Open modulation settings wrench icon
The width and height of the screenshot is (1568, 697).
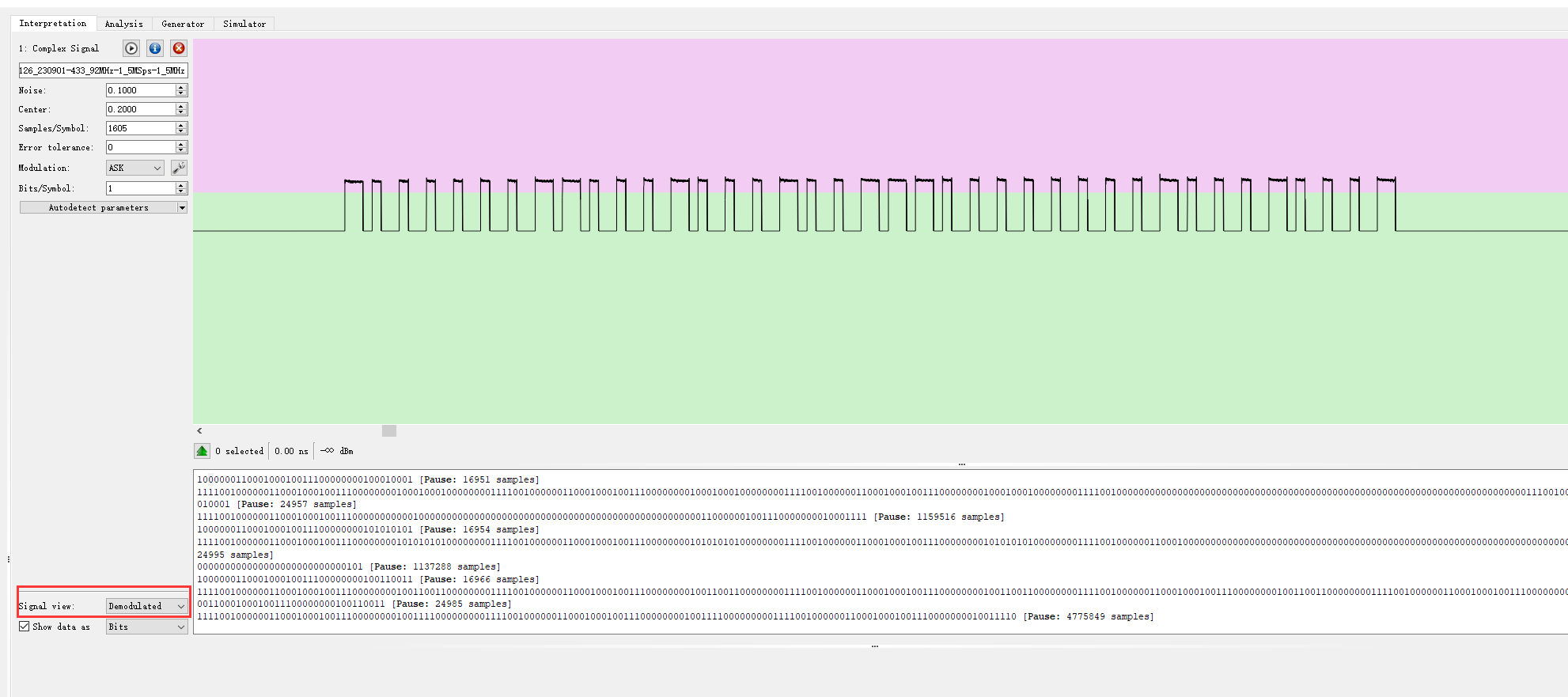click(180, 168)
